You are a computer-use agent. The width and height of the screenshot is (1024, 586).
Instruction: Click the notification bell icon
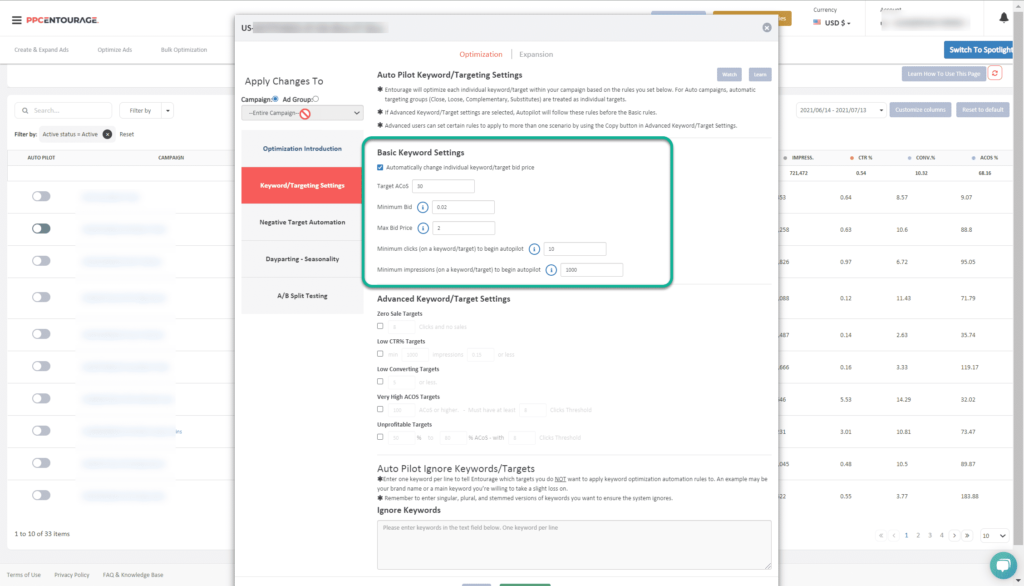click(x=1003, y=17)
